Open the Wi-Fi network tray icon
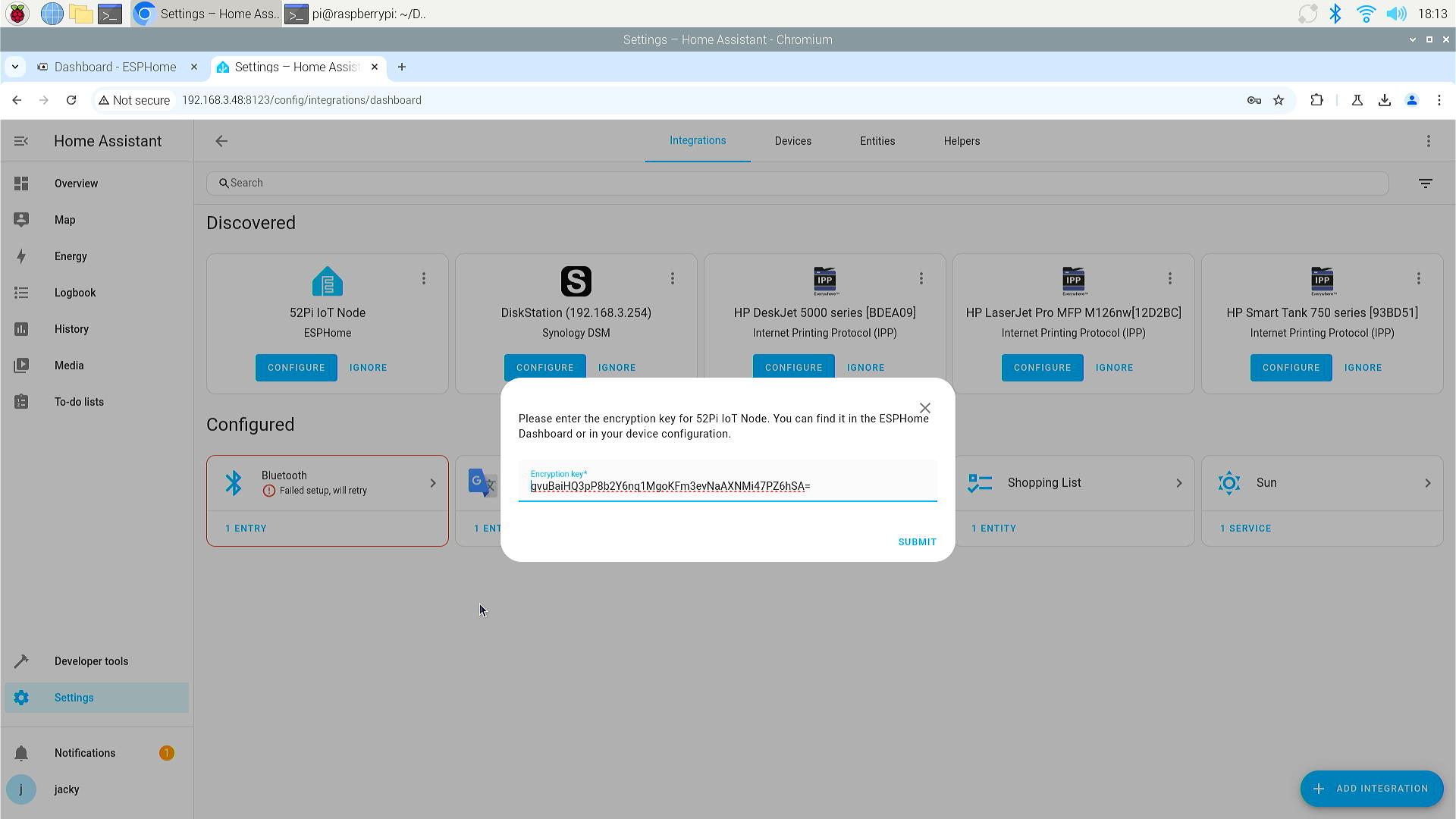The height and width of the screenshot is (819, 1456). pos(1366,14)
